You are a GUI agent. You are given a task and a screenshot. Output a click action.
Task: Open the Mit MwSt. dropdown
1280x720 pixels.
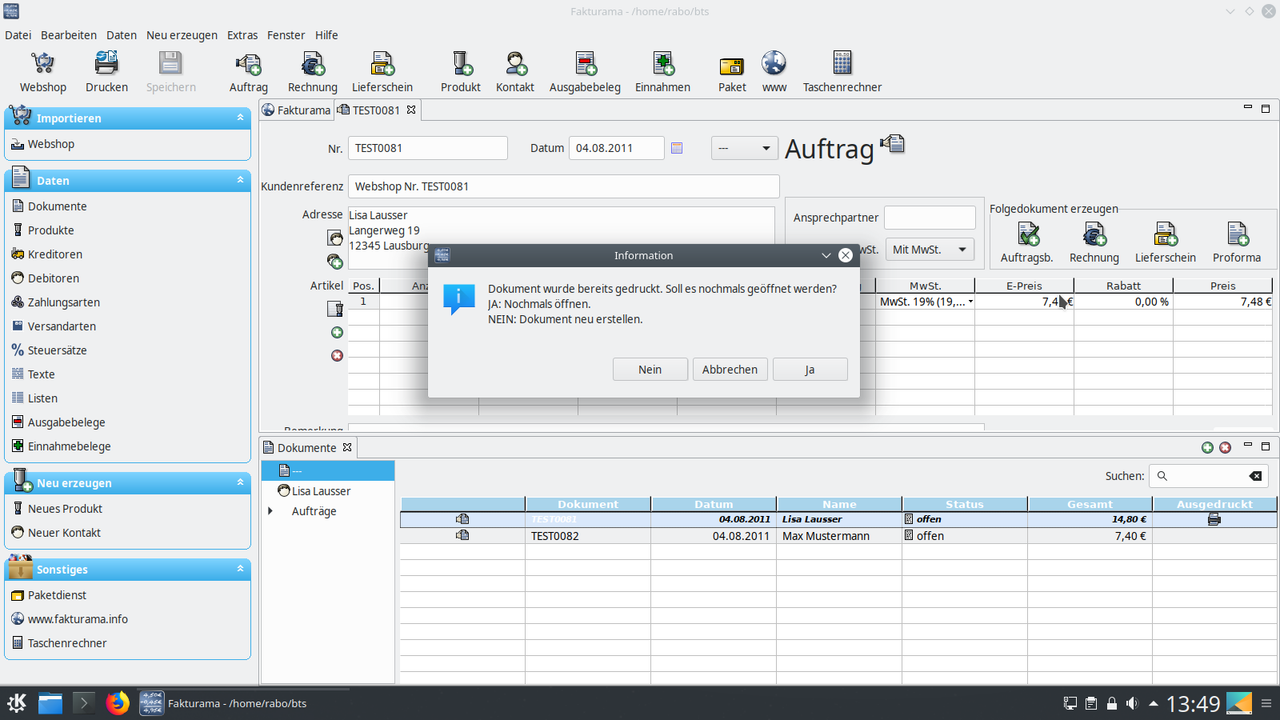930,250
